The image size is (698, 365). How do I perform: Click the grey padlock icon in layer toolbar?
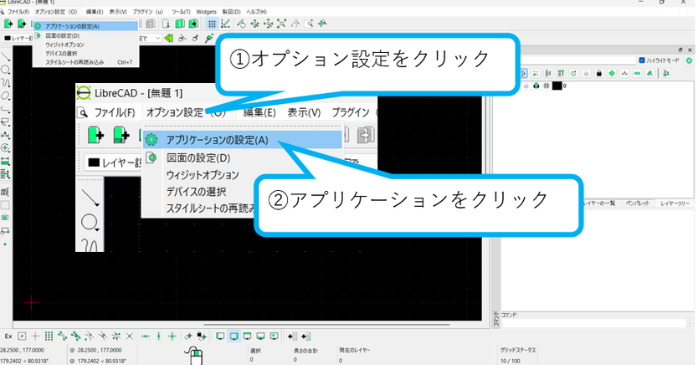click(x=586, y=73)
